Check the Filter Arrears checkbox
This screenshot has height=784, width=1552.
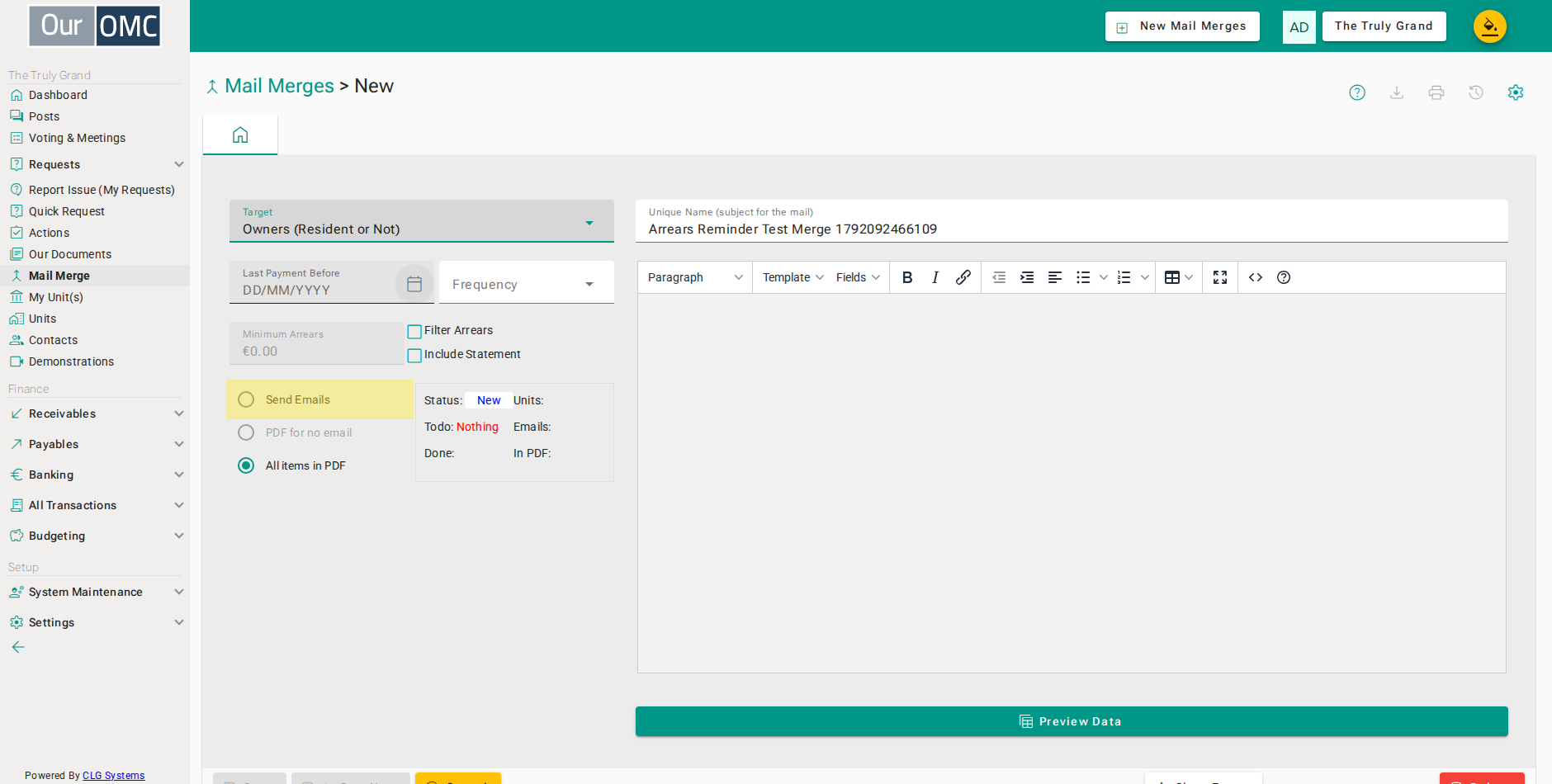click(x=414, y=331)
